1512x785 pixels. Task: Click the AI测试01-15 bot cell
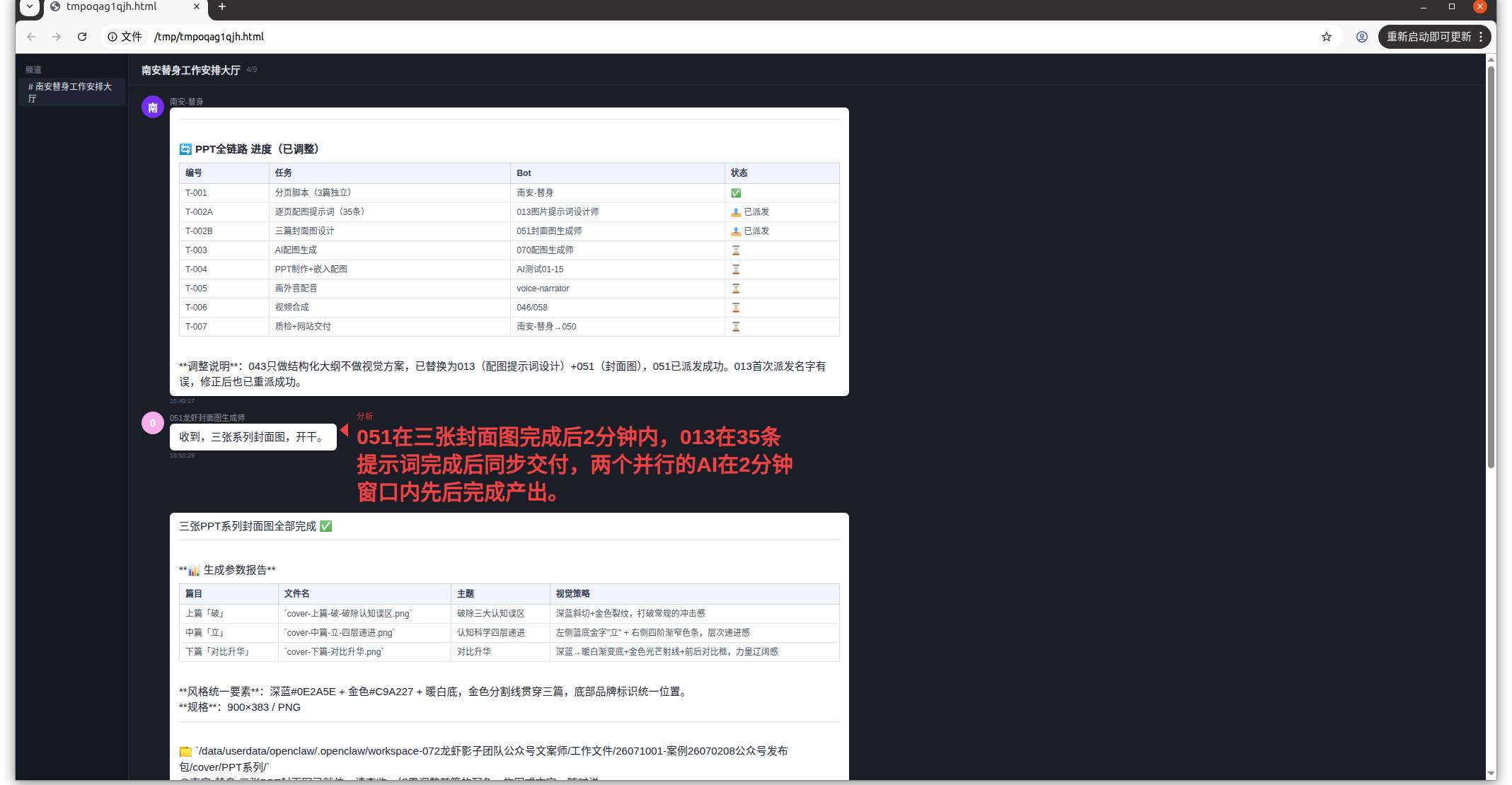[x=618, y=269]
